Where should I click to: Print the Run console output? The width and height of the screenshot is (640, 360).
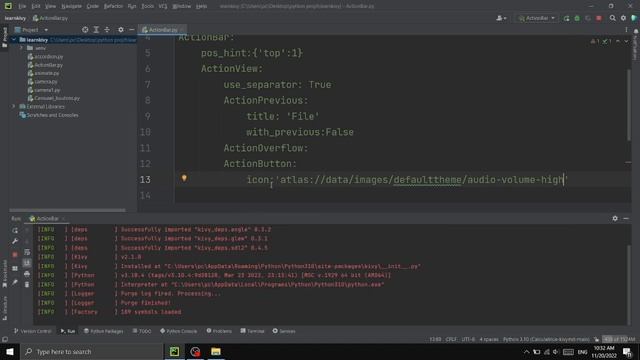pos(27,274)
